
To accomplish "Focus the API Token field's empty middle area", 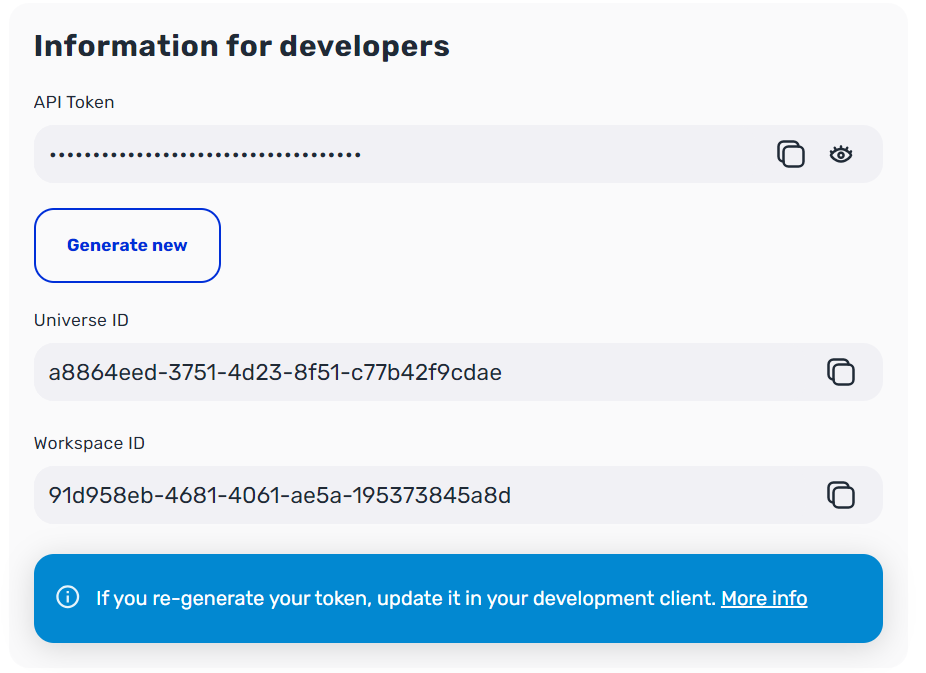I will pos(560,155).
